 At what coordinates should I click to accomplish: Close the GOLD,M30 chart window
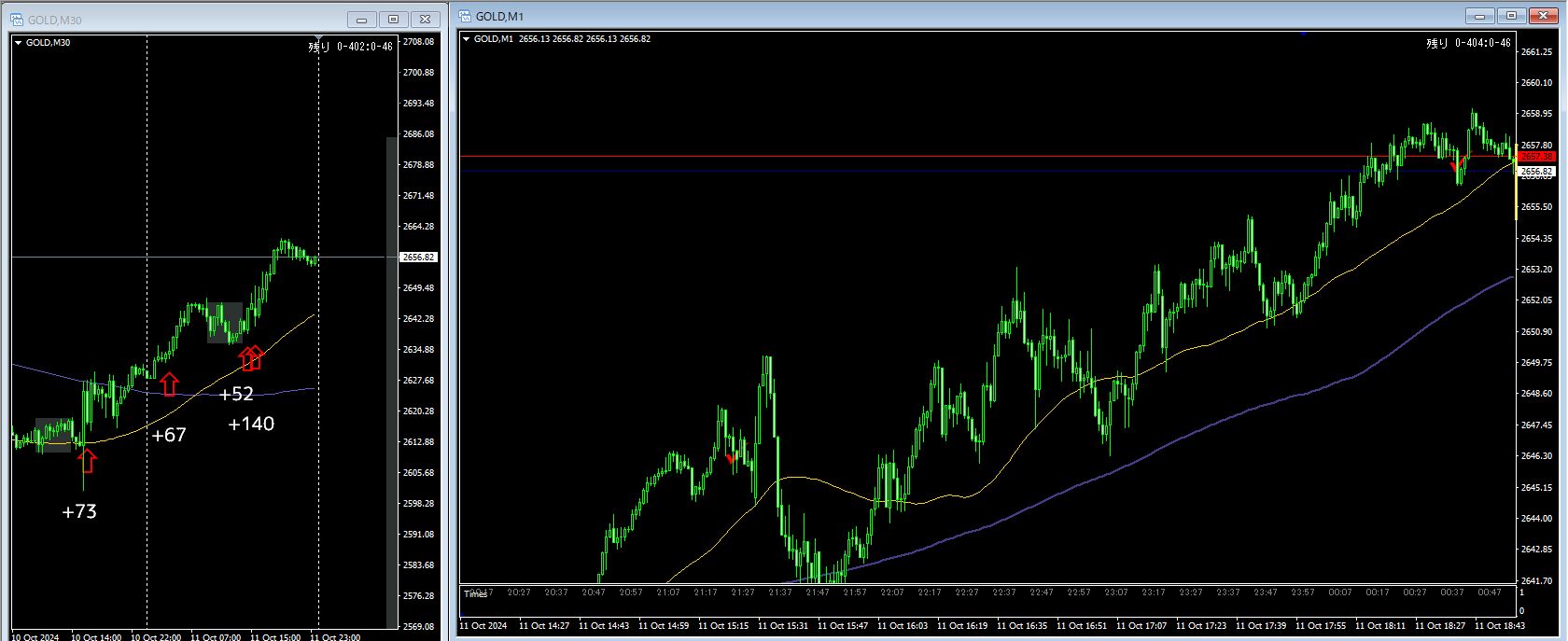tap(425, 20)
